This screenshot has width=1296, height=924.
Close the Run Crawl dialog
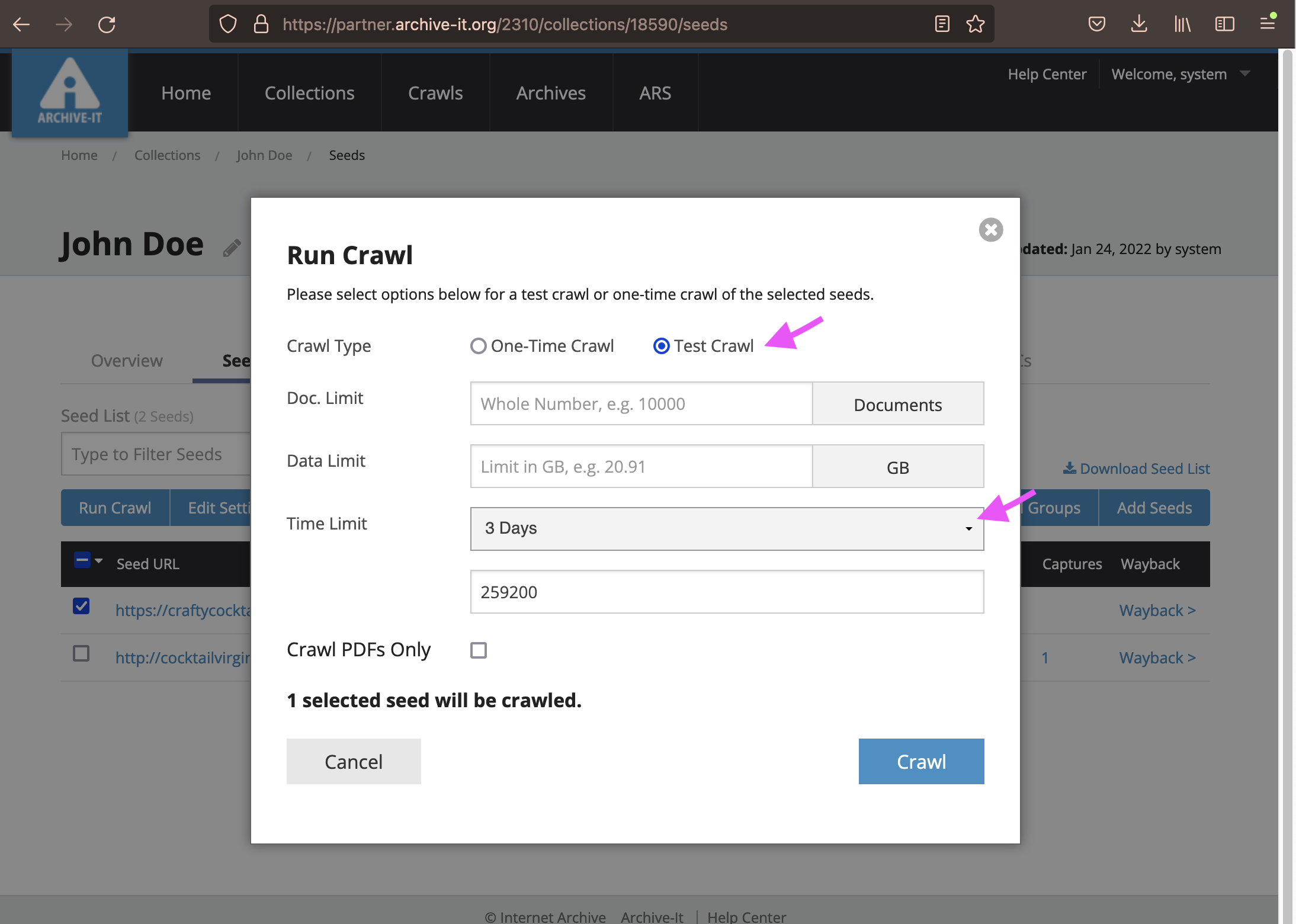coord(990,230)
